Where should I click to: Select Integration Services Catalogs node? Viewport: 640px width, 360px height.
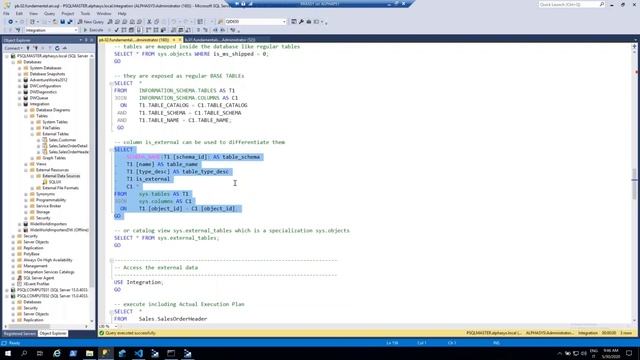[49, 272]
